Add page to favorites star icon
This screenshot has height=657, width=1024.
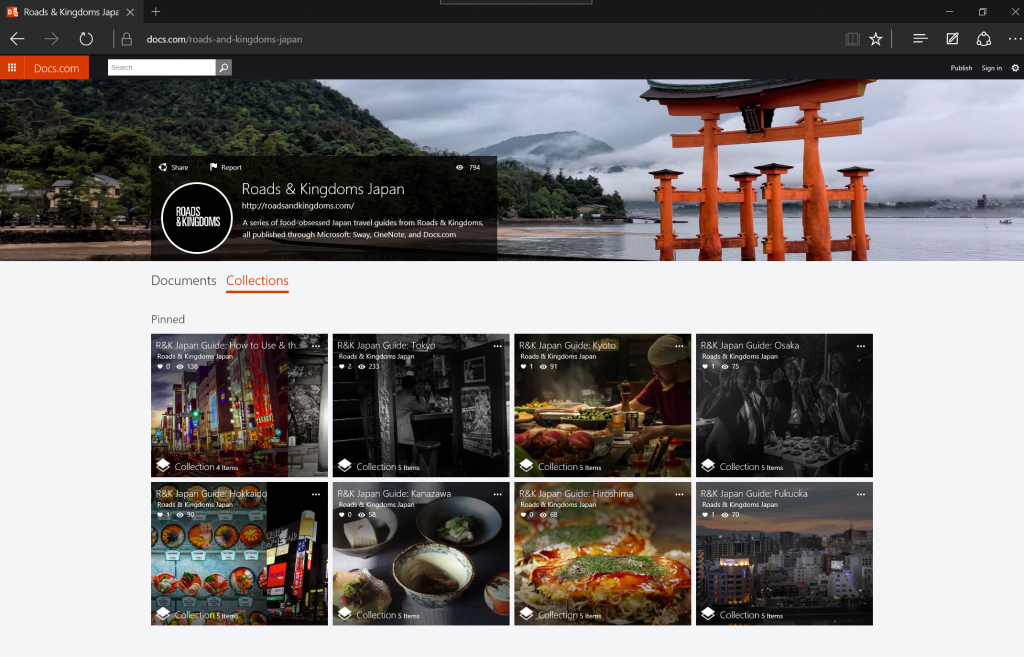pyautogui.click(x=876, y=39)
